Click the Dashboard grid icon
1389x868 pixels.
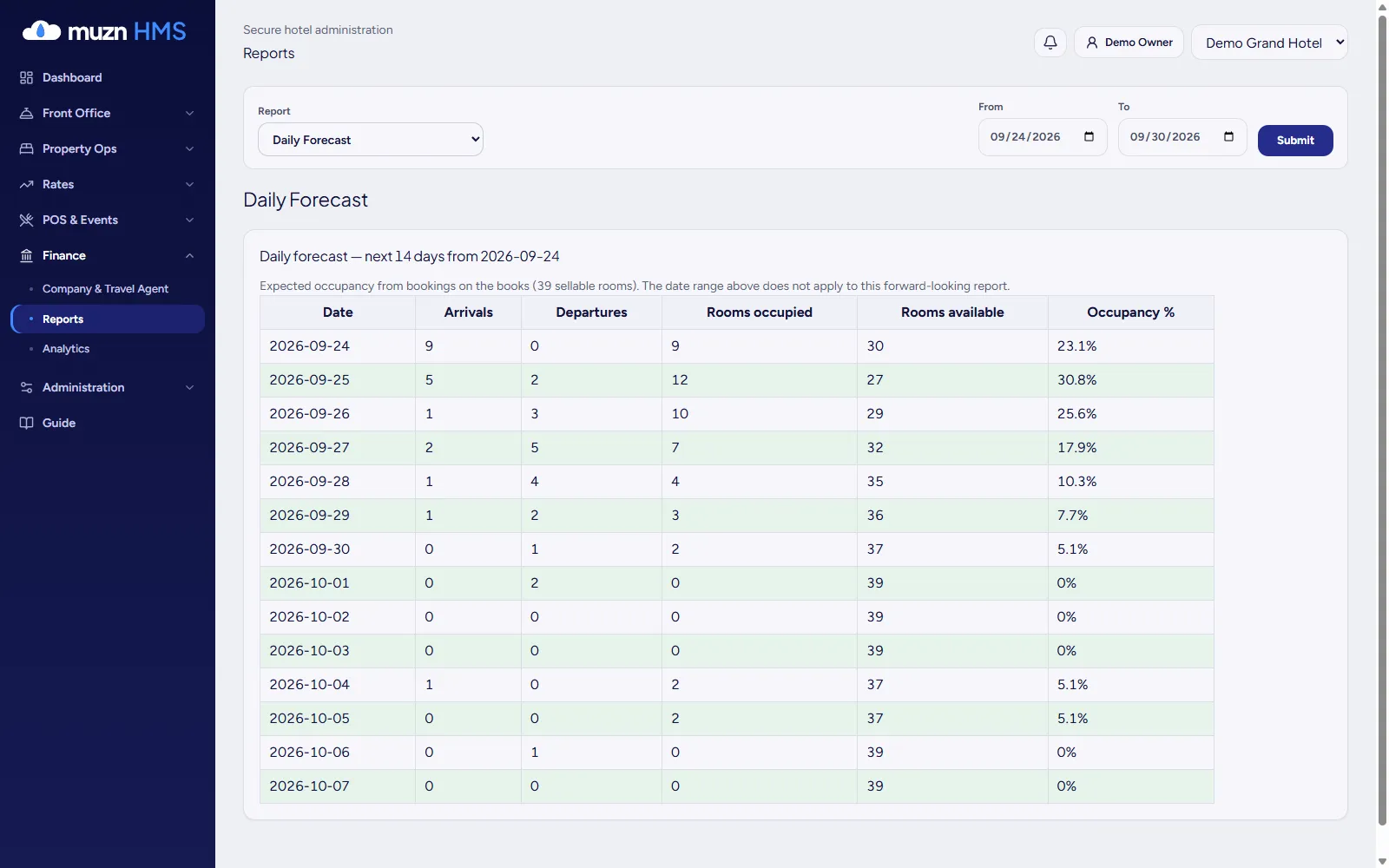tap(26, 77)
